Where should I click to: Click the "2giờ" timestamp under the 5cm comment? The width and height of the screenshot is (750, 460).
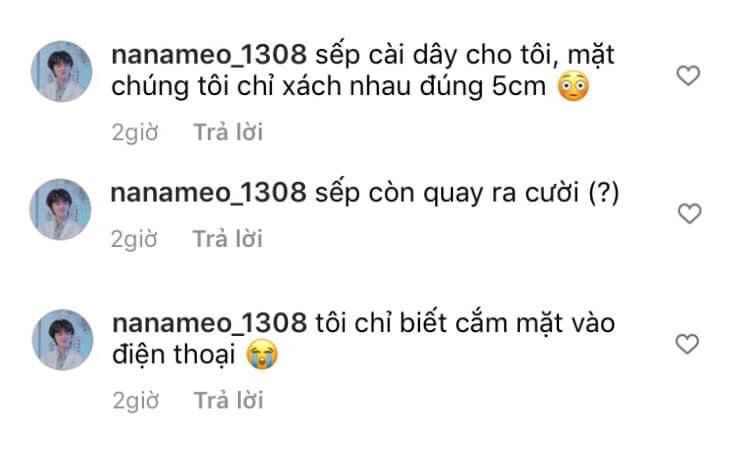coord(135,132)
